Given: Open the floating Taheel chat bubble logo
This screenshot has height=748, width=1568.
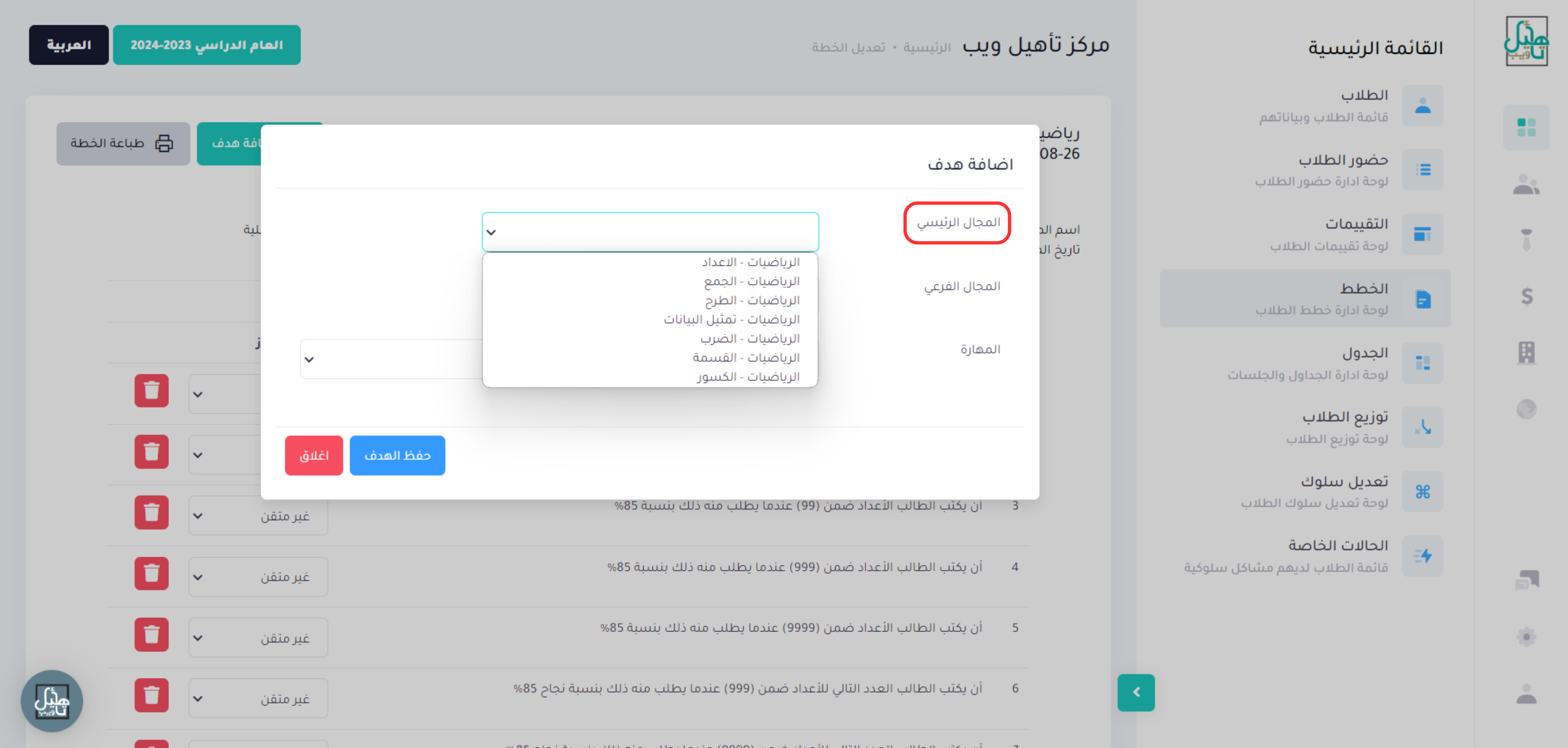Looking at the screenshot, I should 52,701.
